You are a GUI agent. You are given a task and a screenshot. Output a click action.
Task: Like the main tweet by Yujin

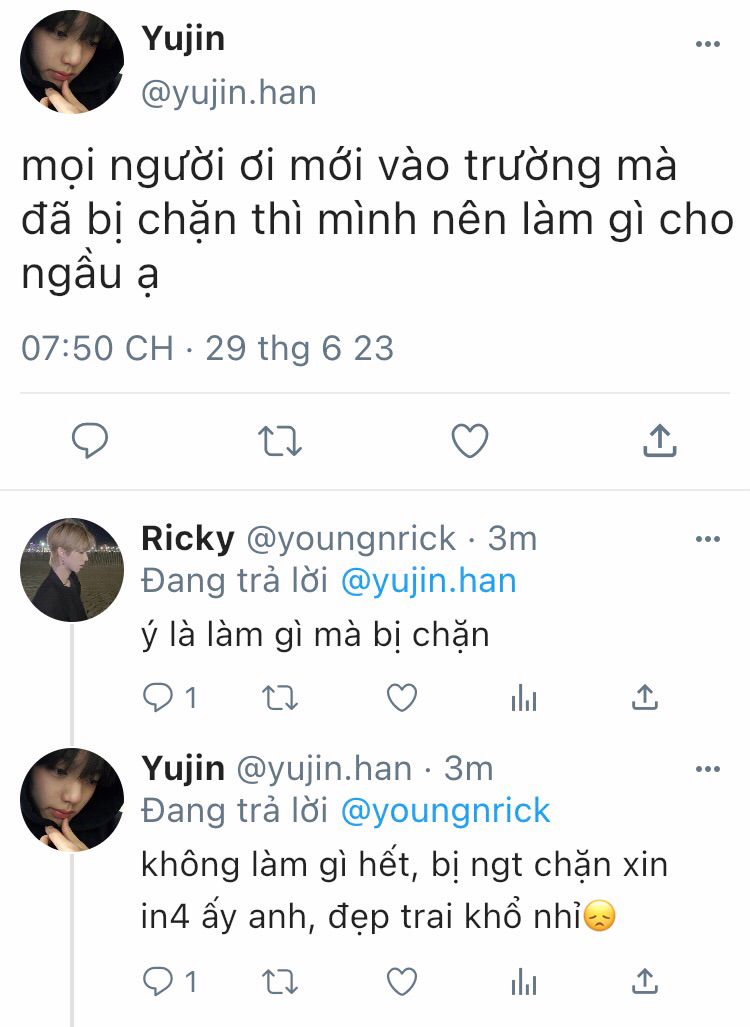470,440
